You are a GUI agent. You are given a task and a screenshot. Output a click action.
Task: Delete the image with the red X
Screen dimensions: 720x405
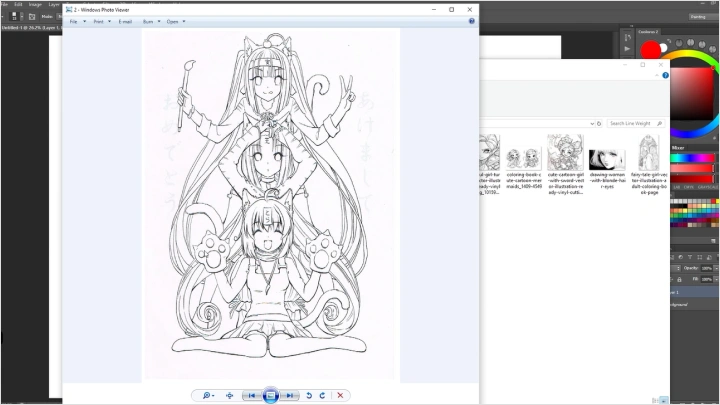click(340, 395)
